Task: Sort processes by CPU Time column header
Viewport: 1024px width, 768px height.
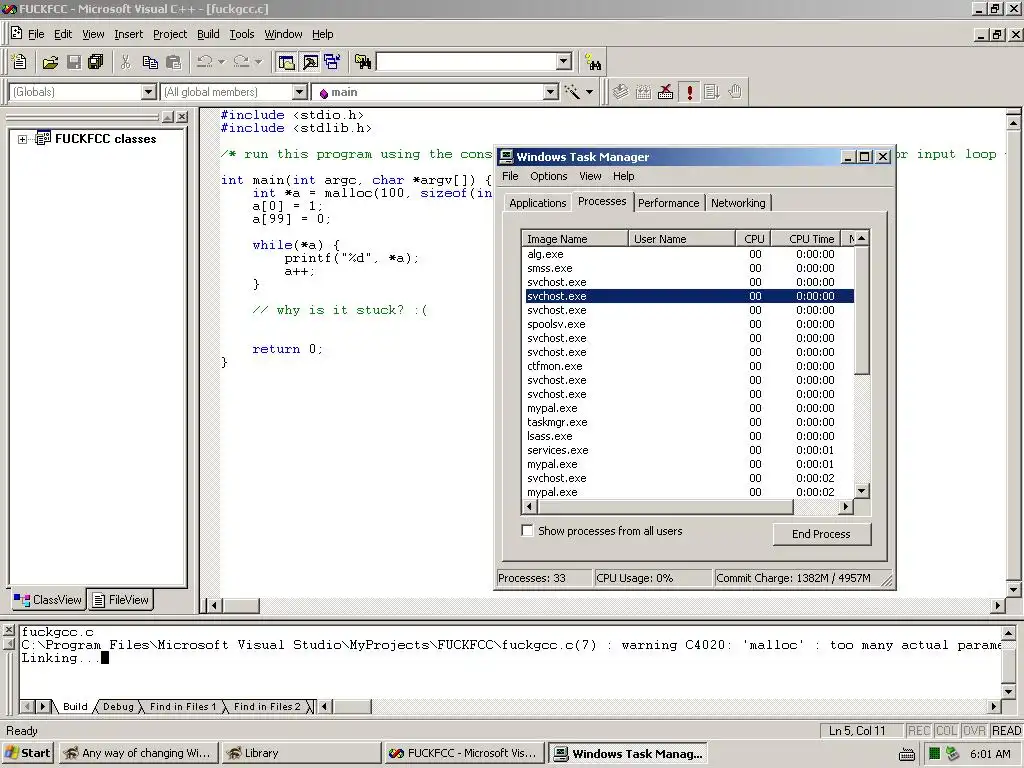Action: pyautogui.click(x=807, y=239)
